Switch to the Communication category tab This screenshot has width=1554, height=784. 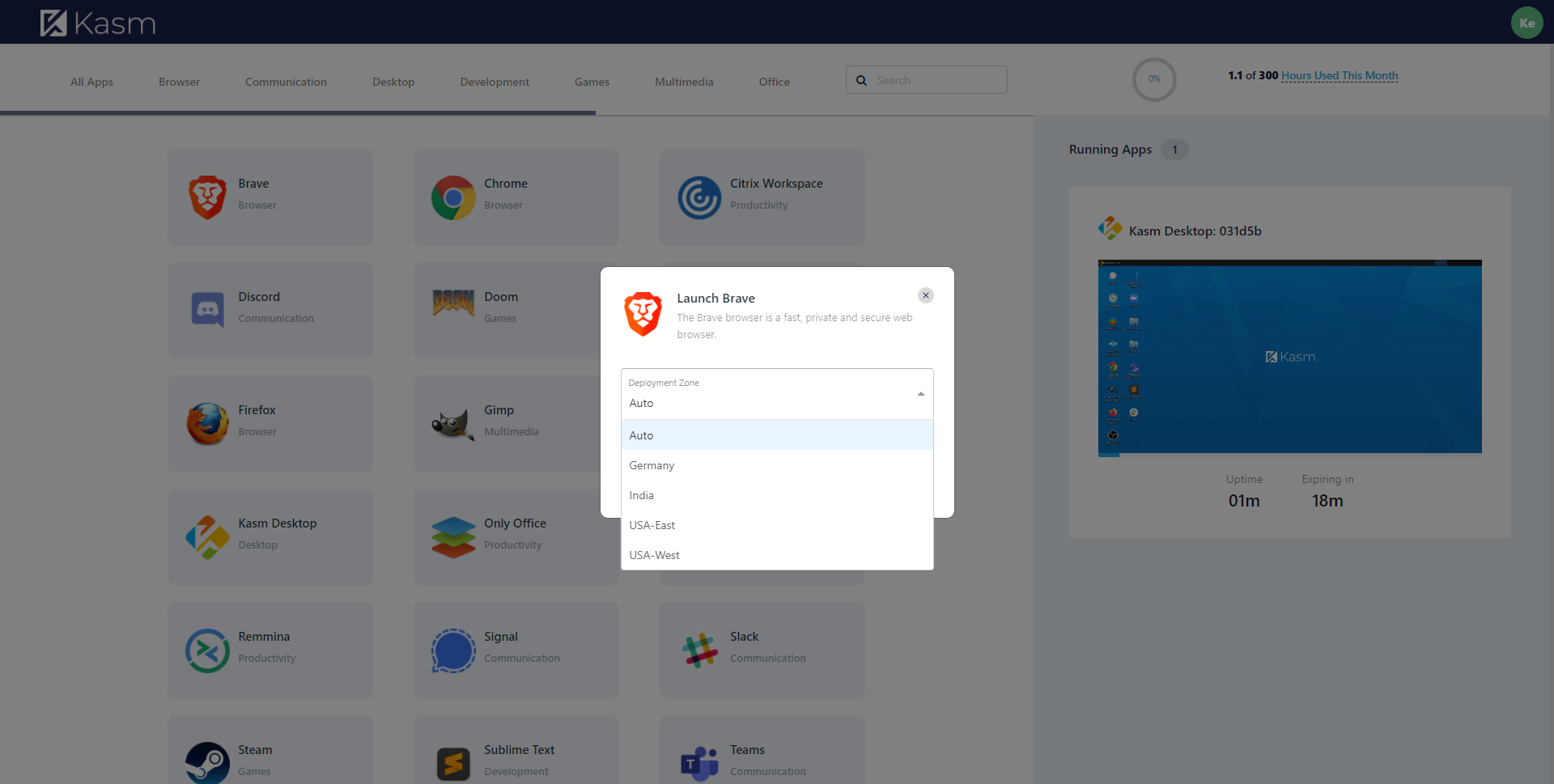[x=286, y=82]
